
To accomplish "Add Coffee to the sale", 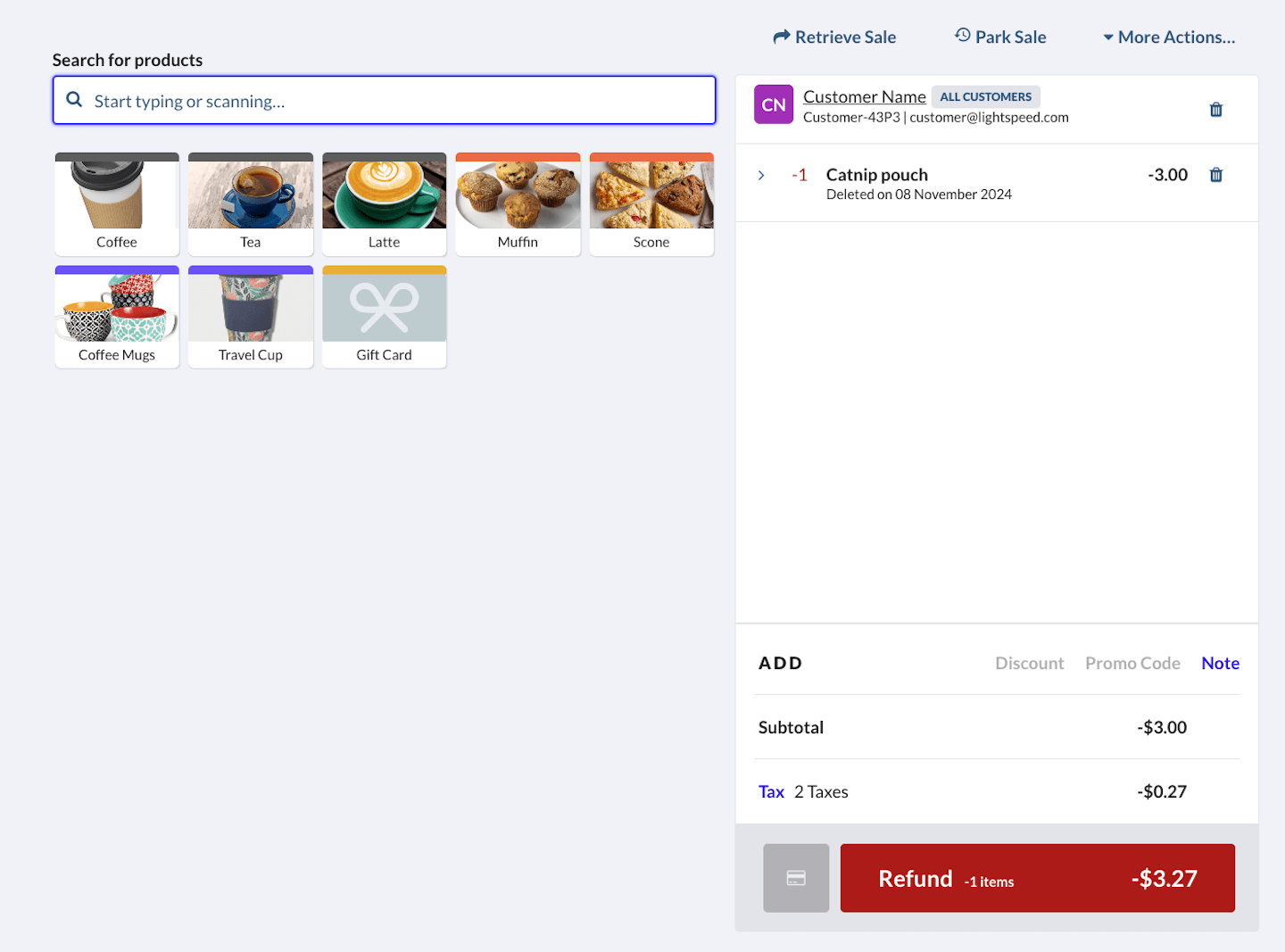I will (117, 204).
